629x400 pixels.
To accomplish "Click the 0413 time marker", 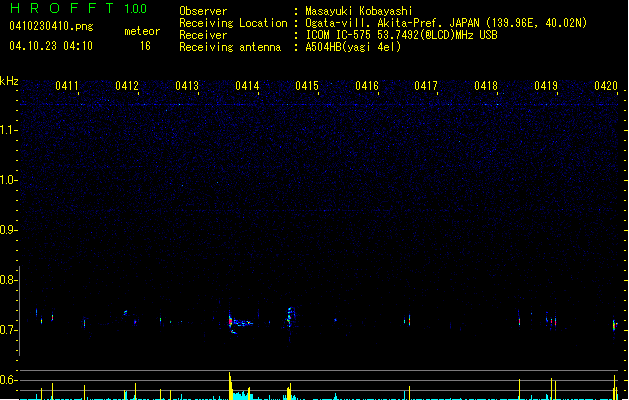I will 187,86.
